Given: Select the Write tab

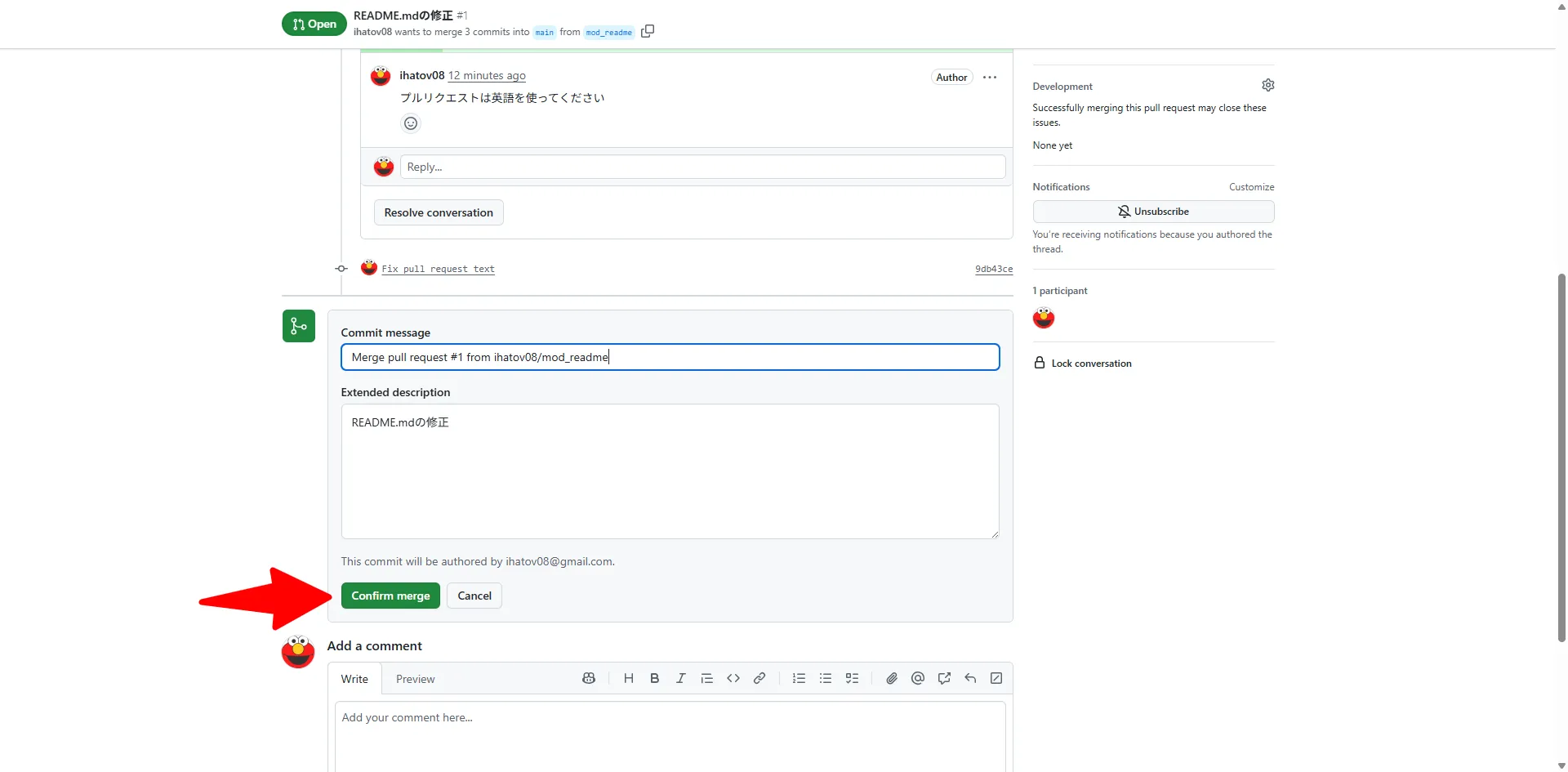Looking at the screenshot, I should (354, 679).
